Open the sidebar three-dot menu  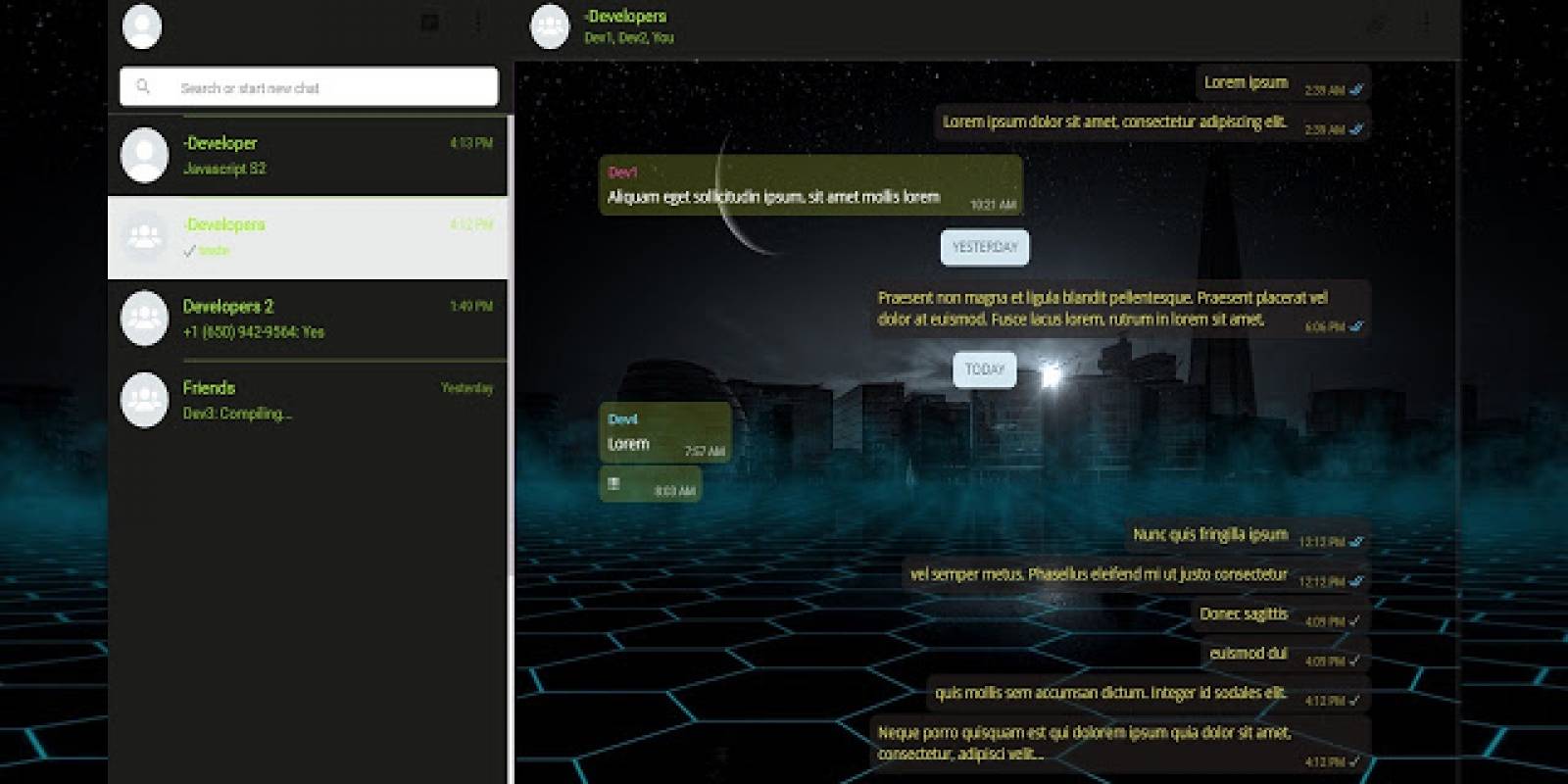478,23
